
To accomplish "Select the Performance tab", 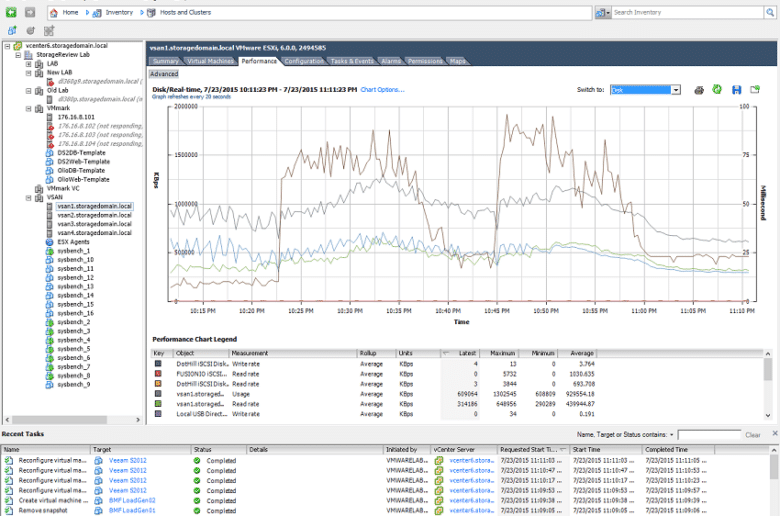I will (259, 61).
